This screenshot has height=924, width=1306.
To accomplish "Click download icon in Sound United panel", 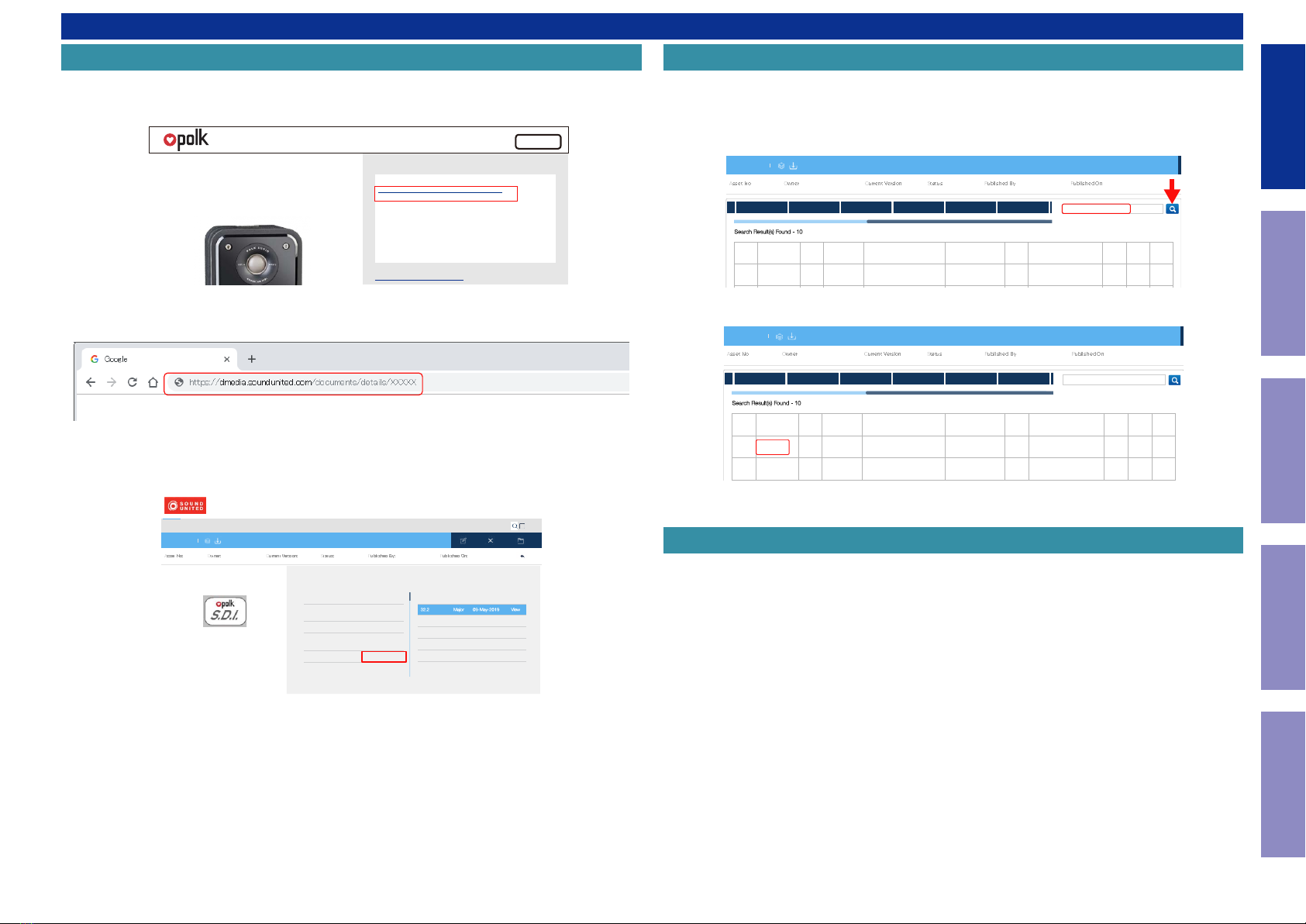I will click(x=218, y=541).
